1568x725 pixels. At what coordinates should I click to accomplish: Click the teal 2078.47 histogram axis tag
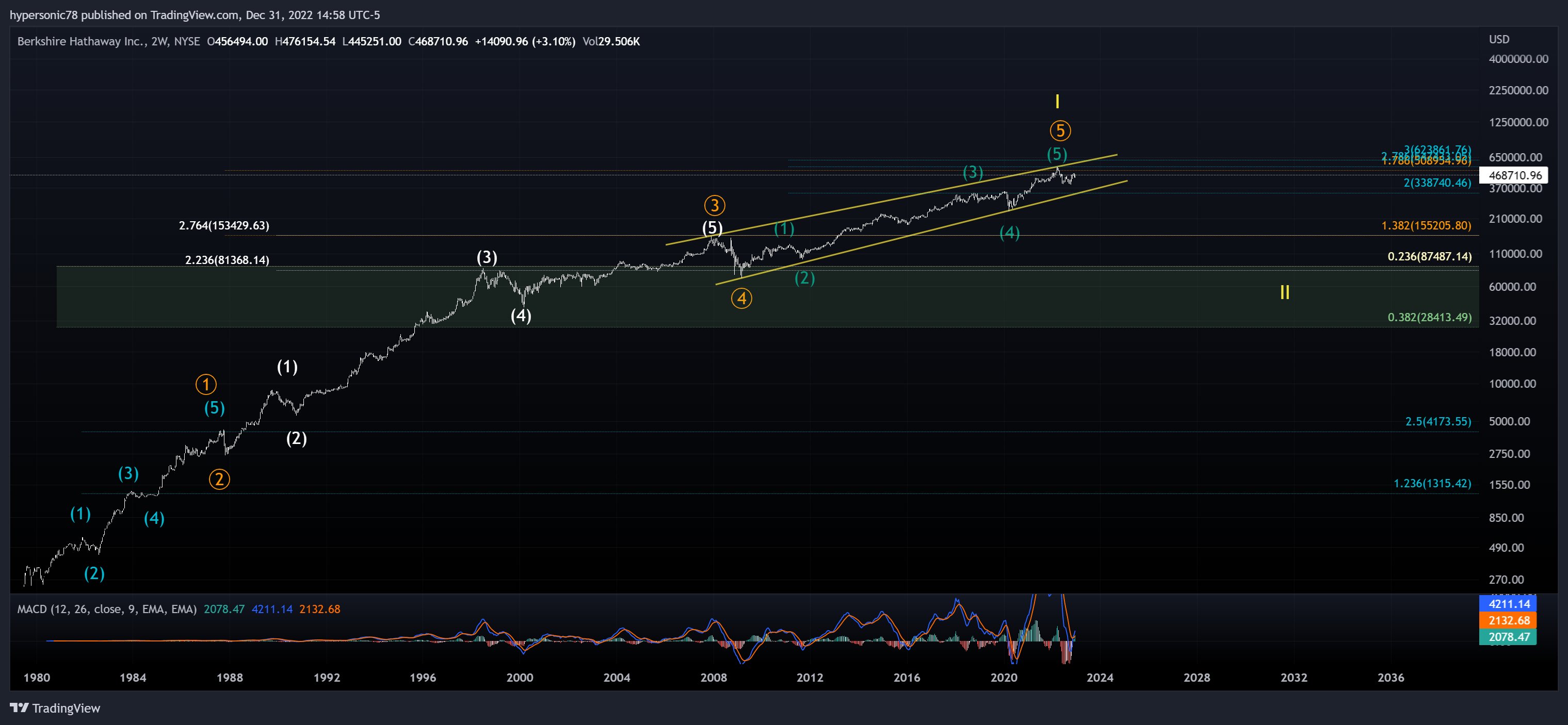click(1508, 637)
